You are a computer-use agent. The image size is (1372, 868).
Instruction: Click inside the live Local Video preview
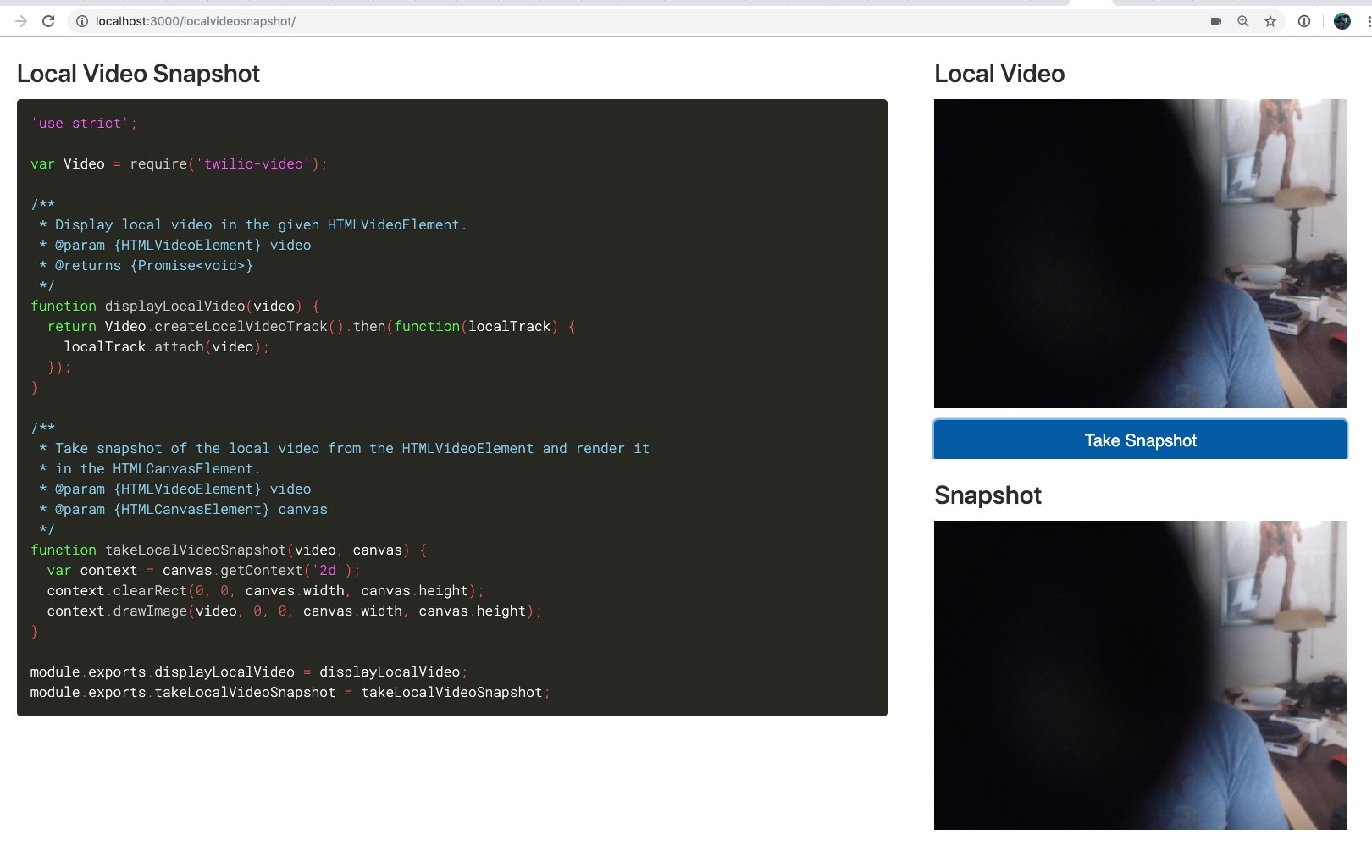click(x=1139, y=253)
